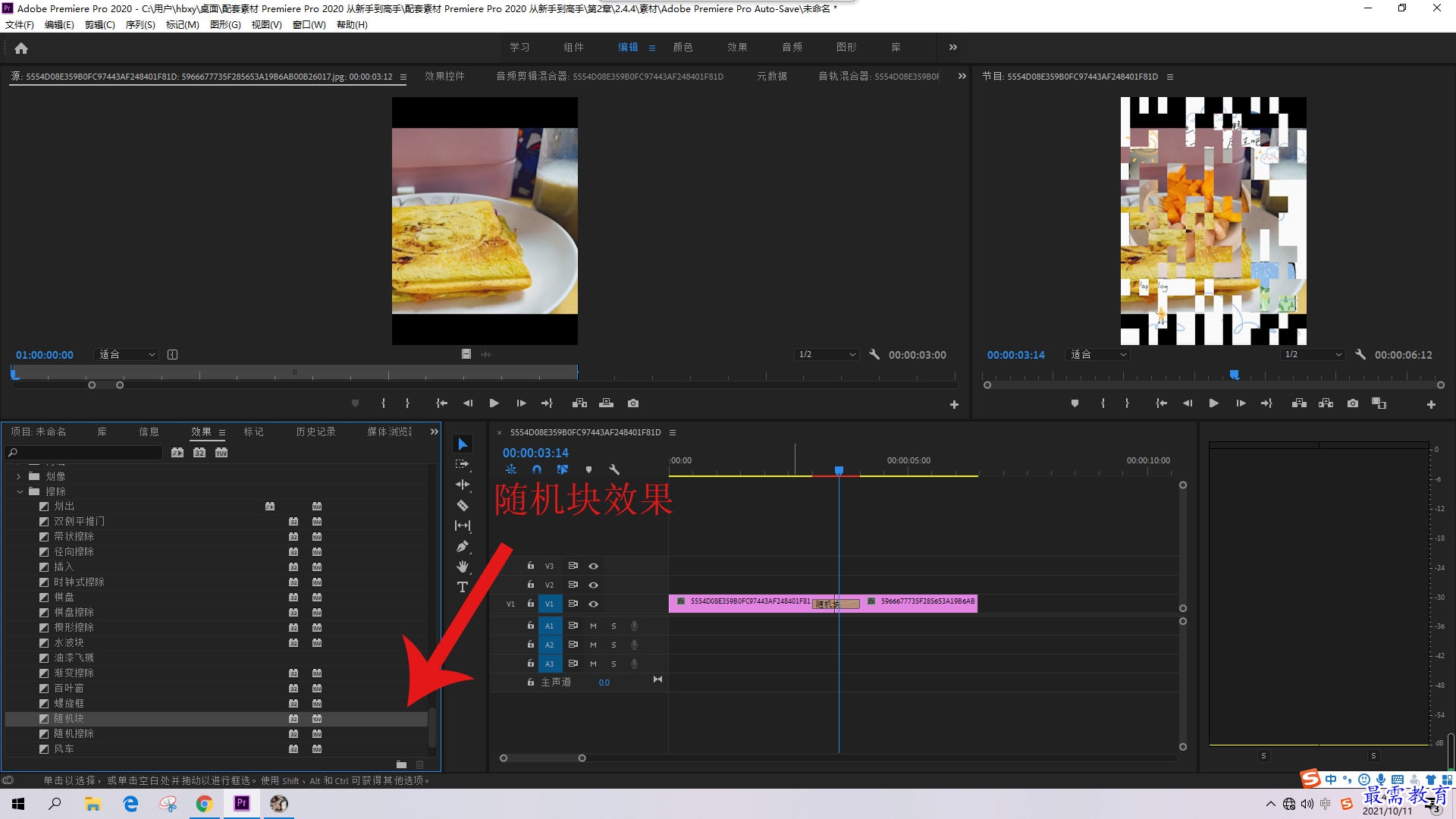The image size is (1456, 819).
Task: Collapse the 擦除 effects folder
Action: [x=19, y=491]
